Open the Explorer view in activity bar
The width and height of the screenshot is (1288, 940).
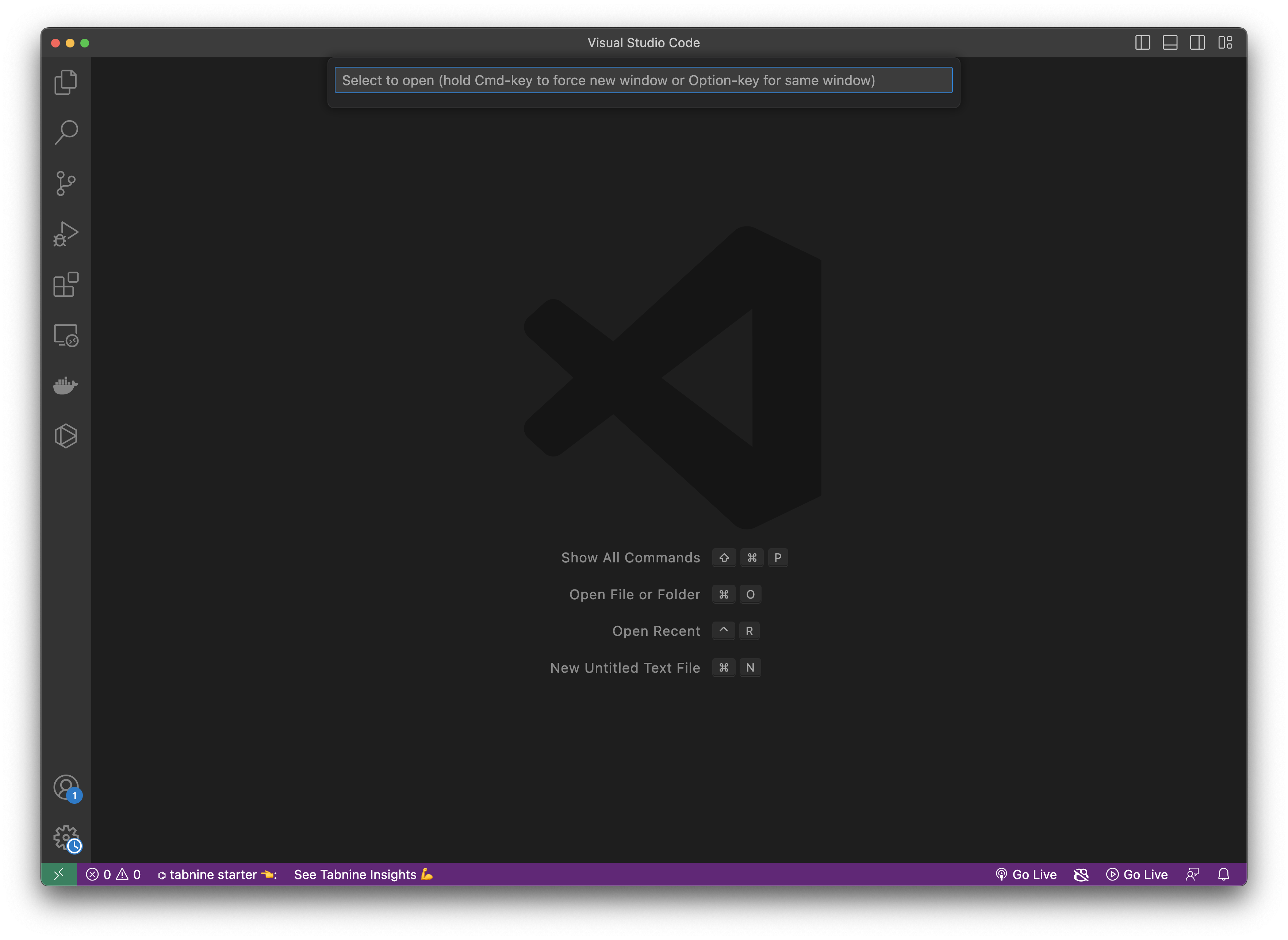pos(66,83)
